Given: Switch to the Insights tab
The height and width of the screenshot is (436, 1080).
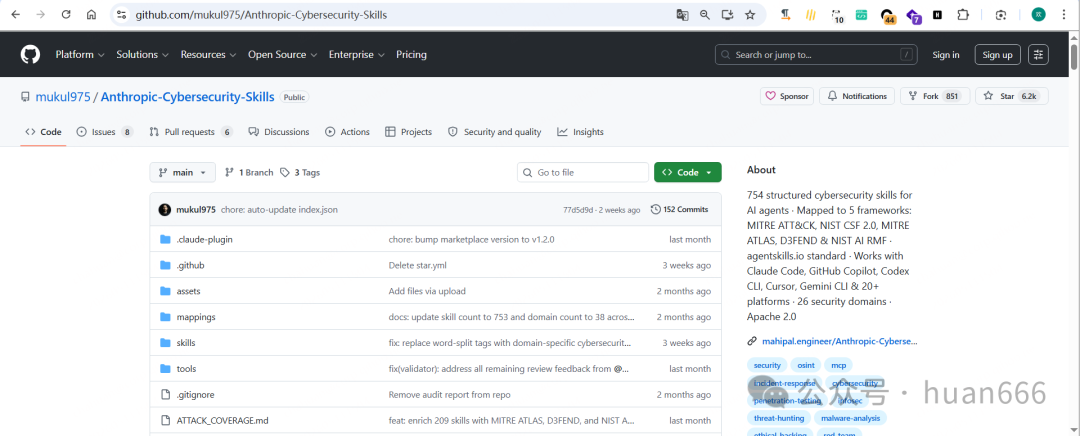Looking at the screenshot, I should (581, 132).
